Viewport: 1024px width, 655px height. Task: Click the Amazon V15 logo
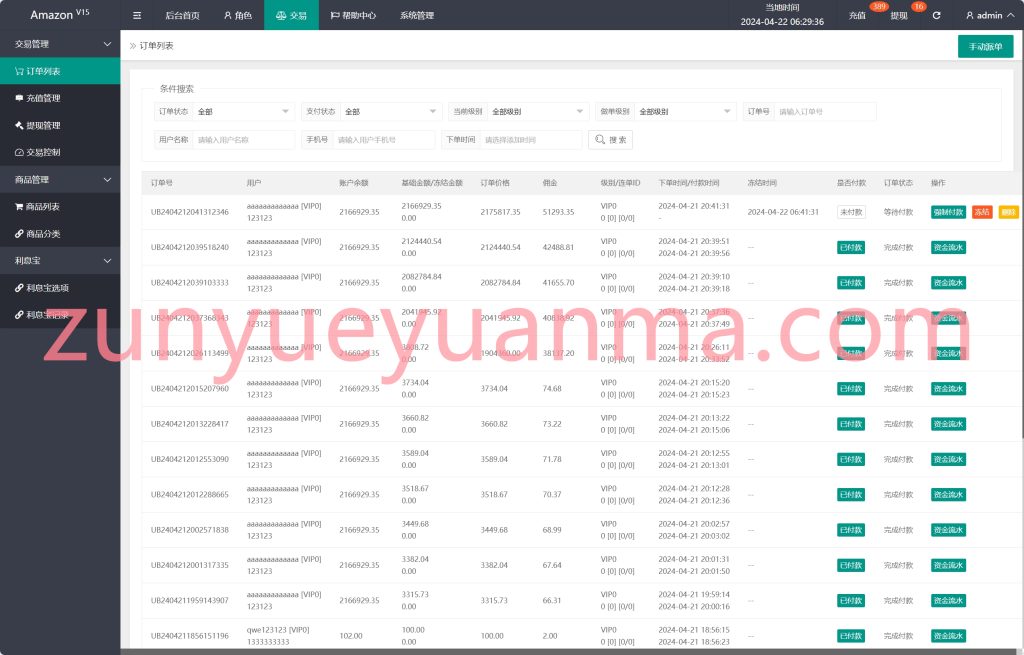pyautogui.click(x=59, y=14)
